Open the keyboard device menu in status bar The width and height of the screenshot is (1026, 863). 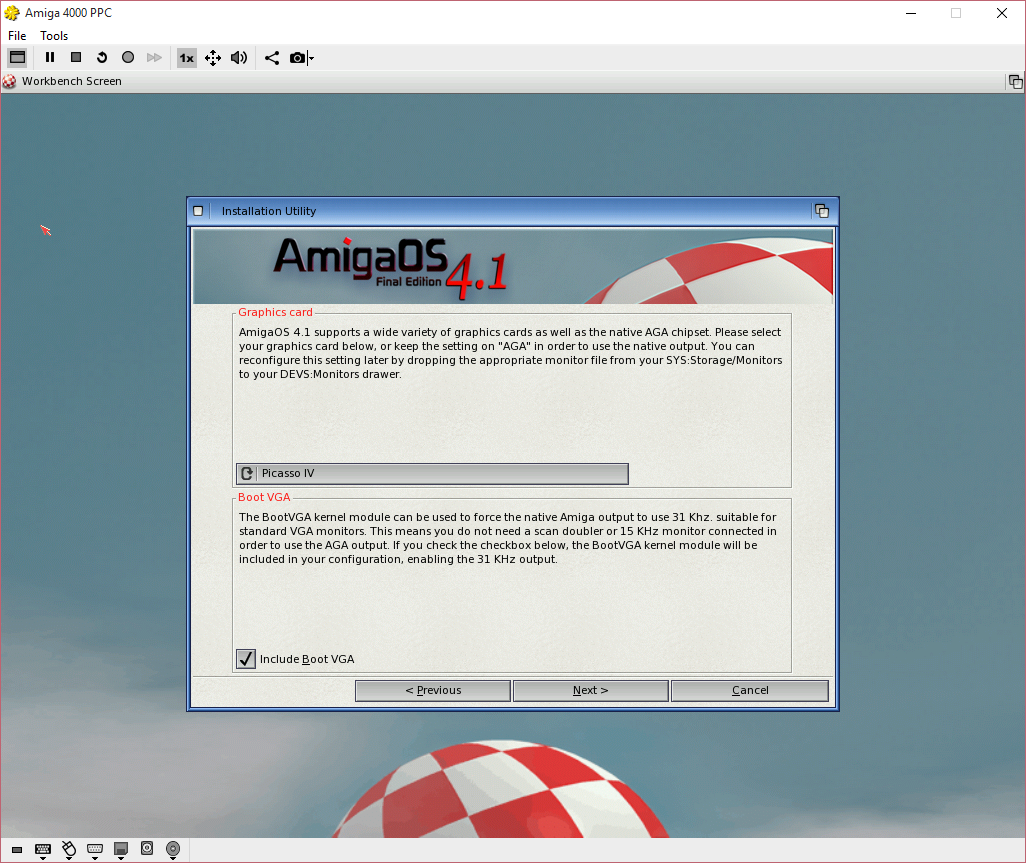43,850
